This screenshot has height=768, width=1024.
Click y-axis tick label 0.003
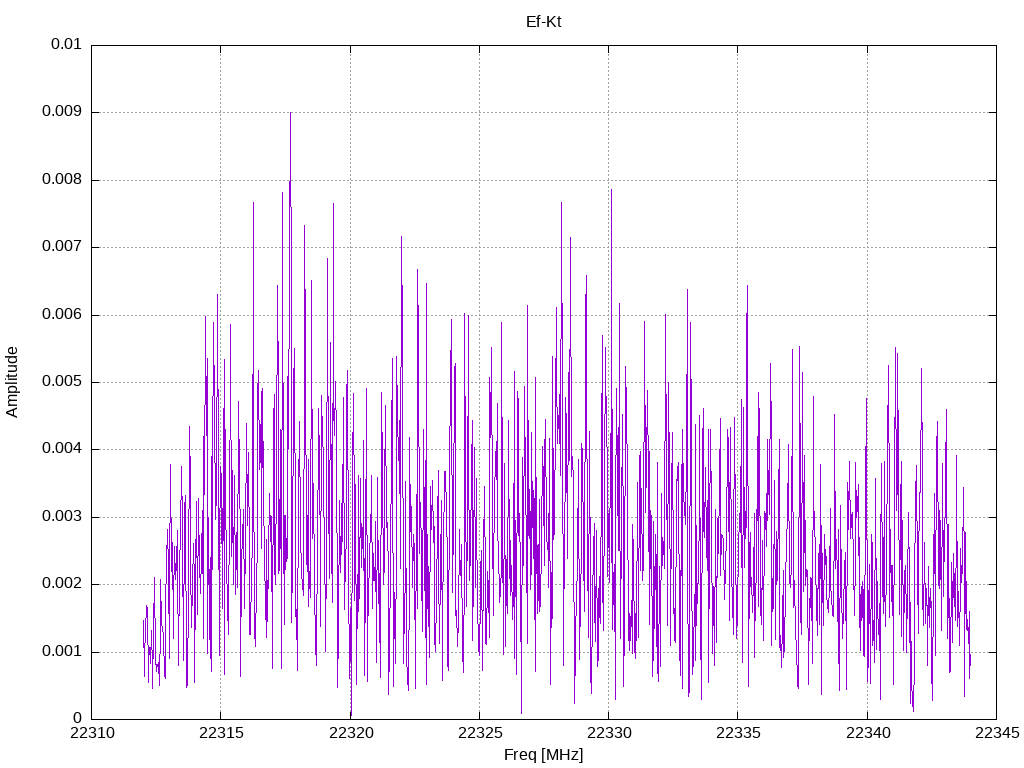click(62, 517)
